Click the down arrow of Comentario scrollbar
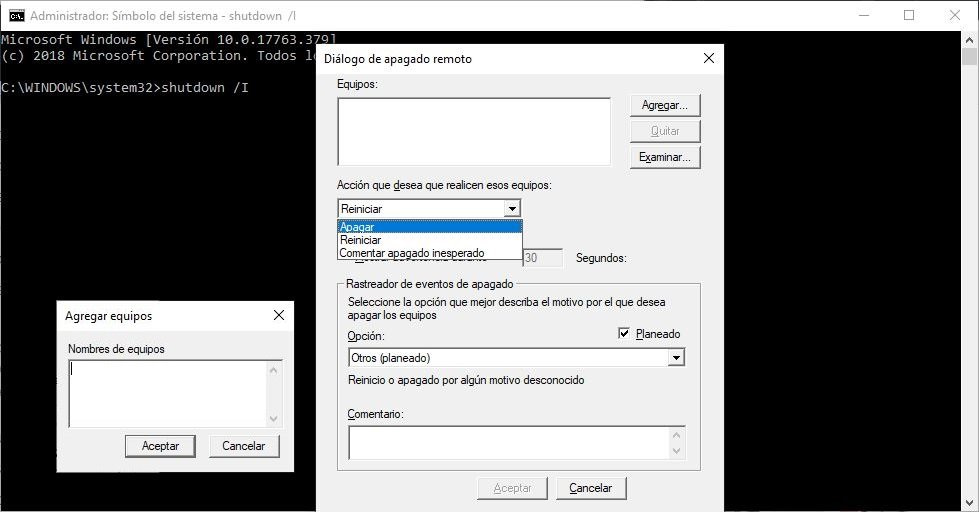 (x=677, y=451)
